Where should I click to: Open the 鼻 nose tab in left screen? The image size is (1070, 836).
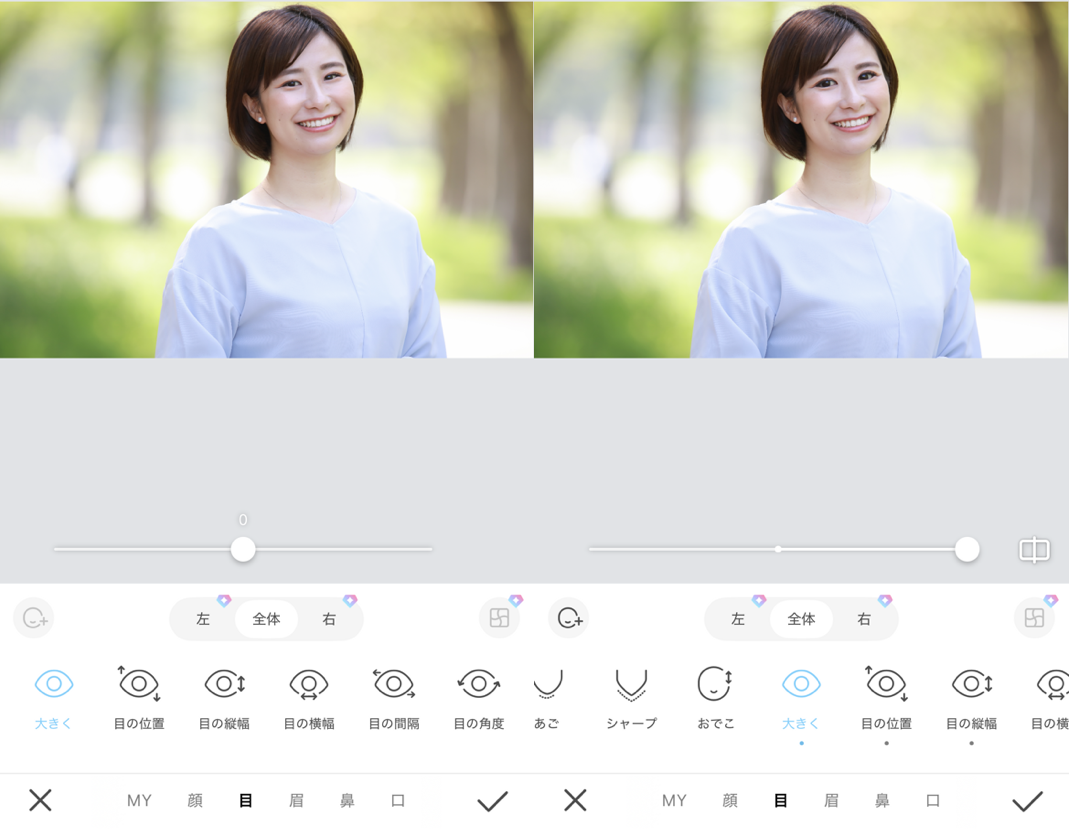pos(347,800)
